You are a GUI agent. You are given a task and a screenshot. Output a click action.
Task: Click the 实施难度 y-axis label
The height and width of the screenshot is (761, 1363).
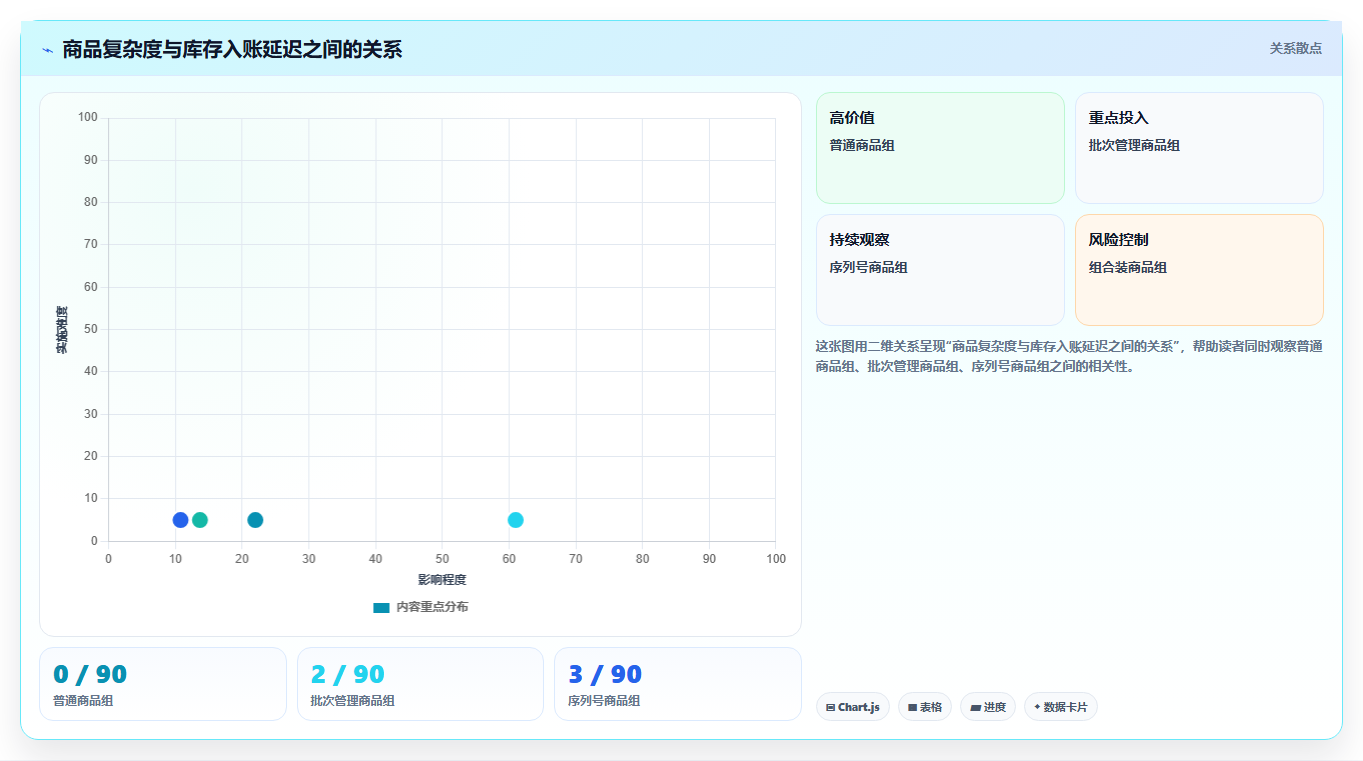62,330
